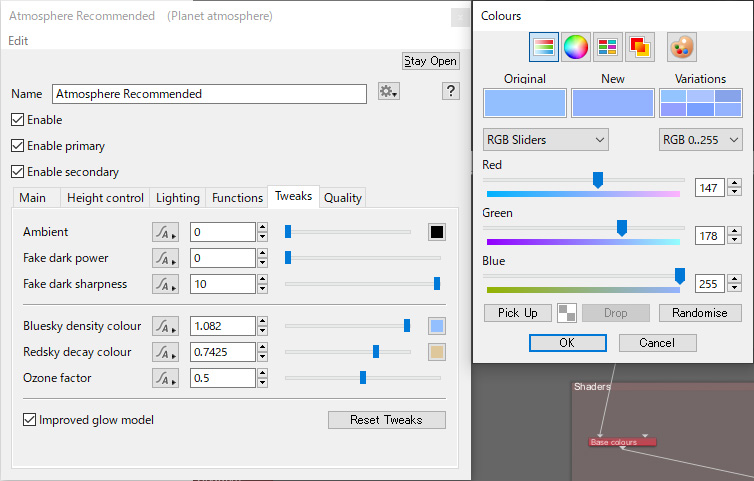Click the Stay Open button
This screenshot has width=754, height=481.
(431, 61)
